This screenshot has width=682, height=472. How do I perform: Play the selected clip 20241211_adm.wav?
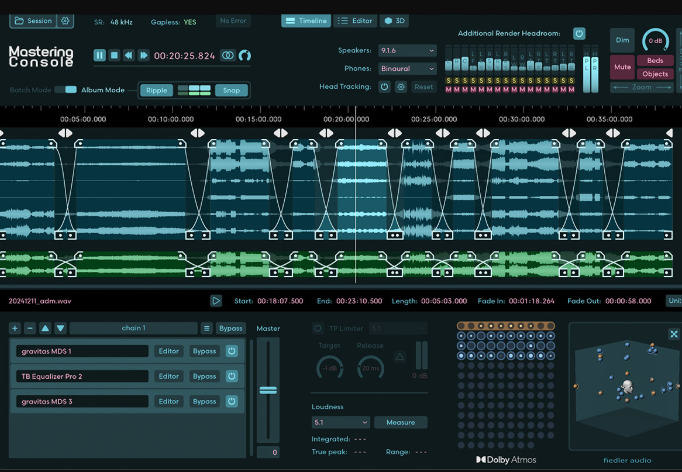click(x=216, y=301)
